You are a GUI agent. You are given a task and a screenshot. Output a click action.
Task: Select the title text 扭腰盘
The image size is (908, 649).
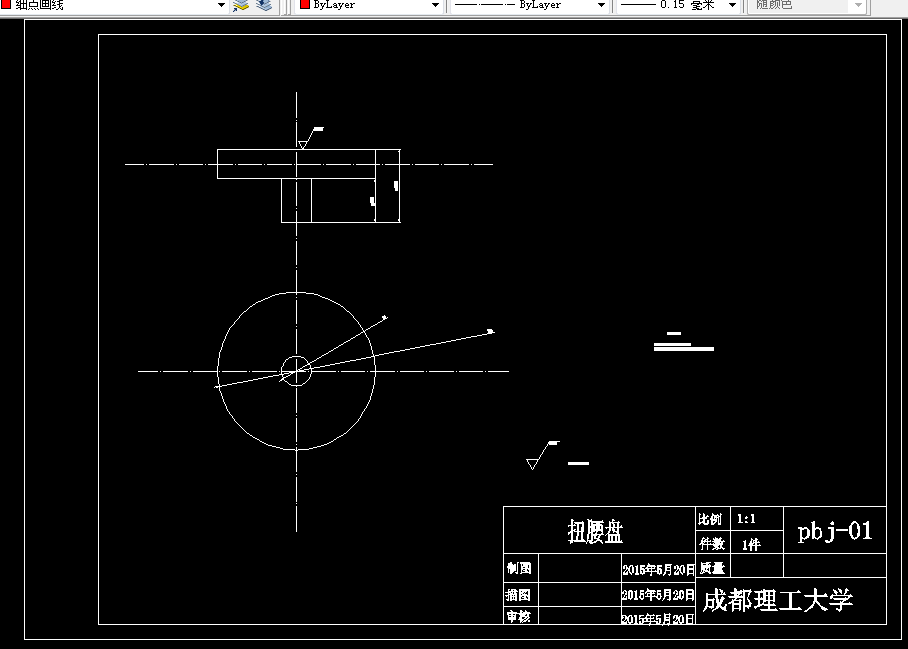pyautogui.click(x=595, y=531)
